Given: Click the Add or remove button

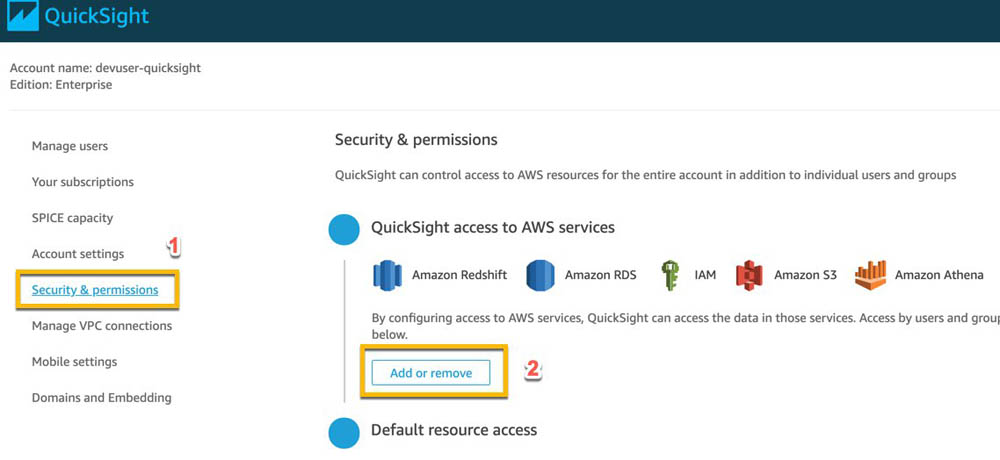Looking at the screenshot, I should (x=431, y=373).
